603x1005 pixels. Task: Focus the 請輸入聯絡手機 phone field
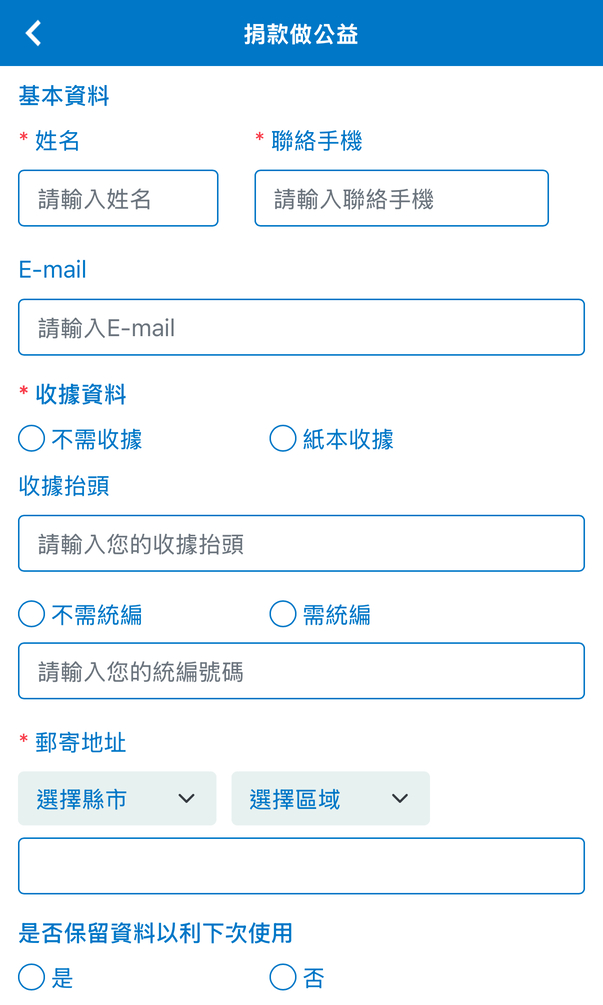[x=401, y=198]
